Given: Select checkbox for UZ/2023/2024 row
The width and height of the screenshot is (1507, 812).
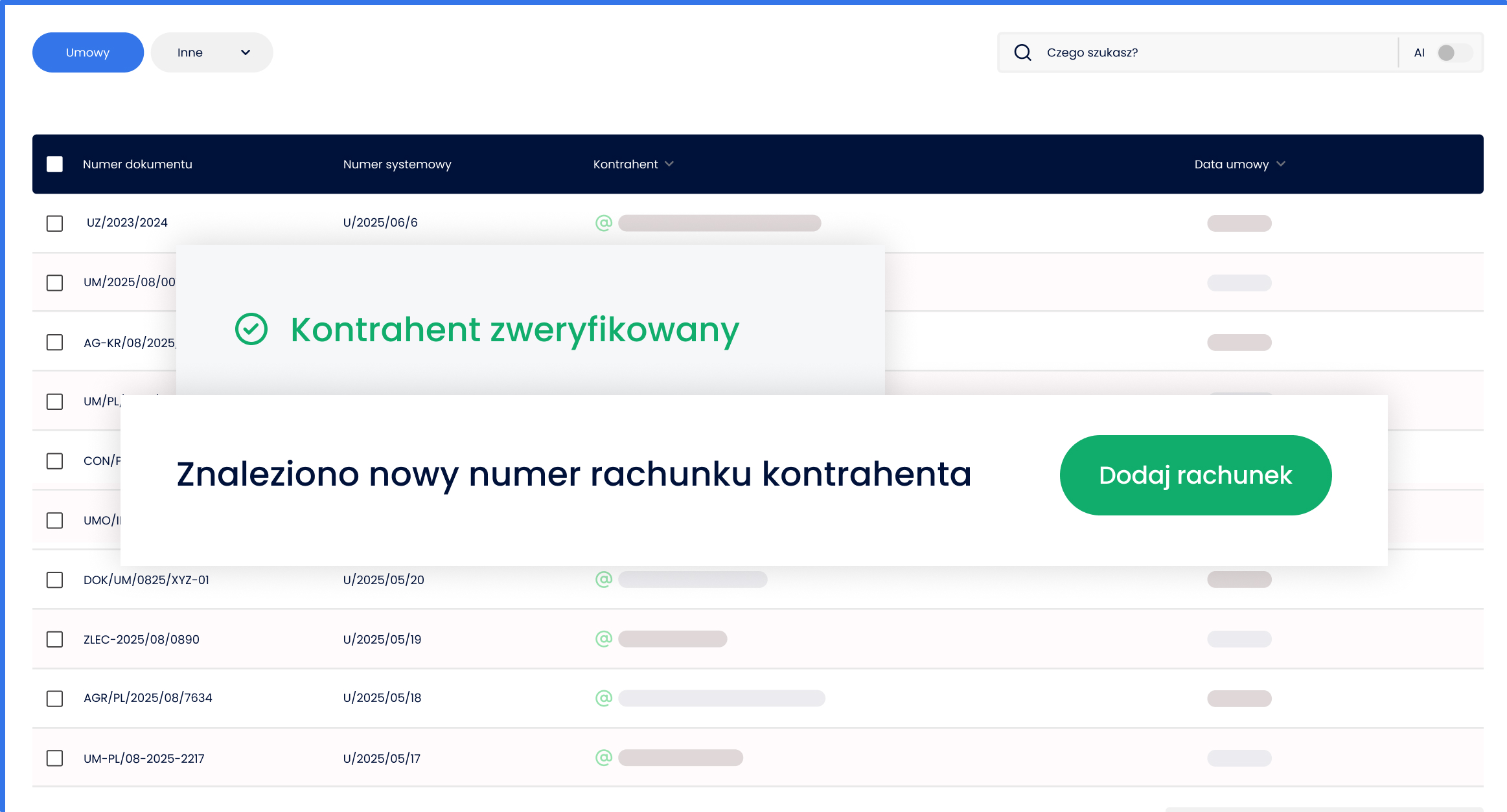Looking at the screenshot, I should 55,223.
